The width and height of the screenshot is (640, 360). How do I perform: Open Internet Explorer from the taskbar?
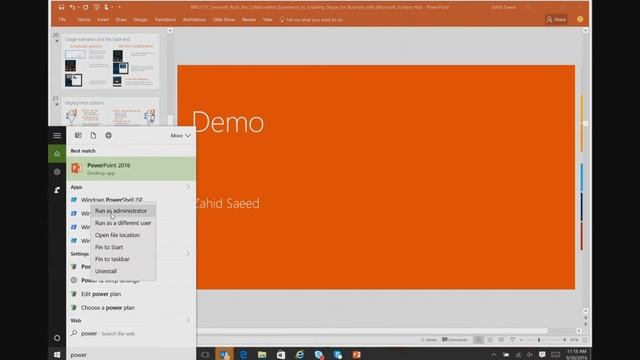pos(300,355)
